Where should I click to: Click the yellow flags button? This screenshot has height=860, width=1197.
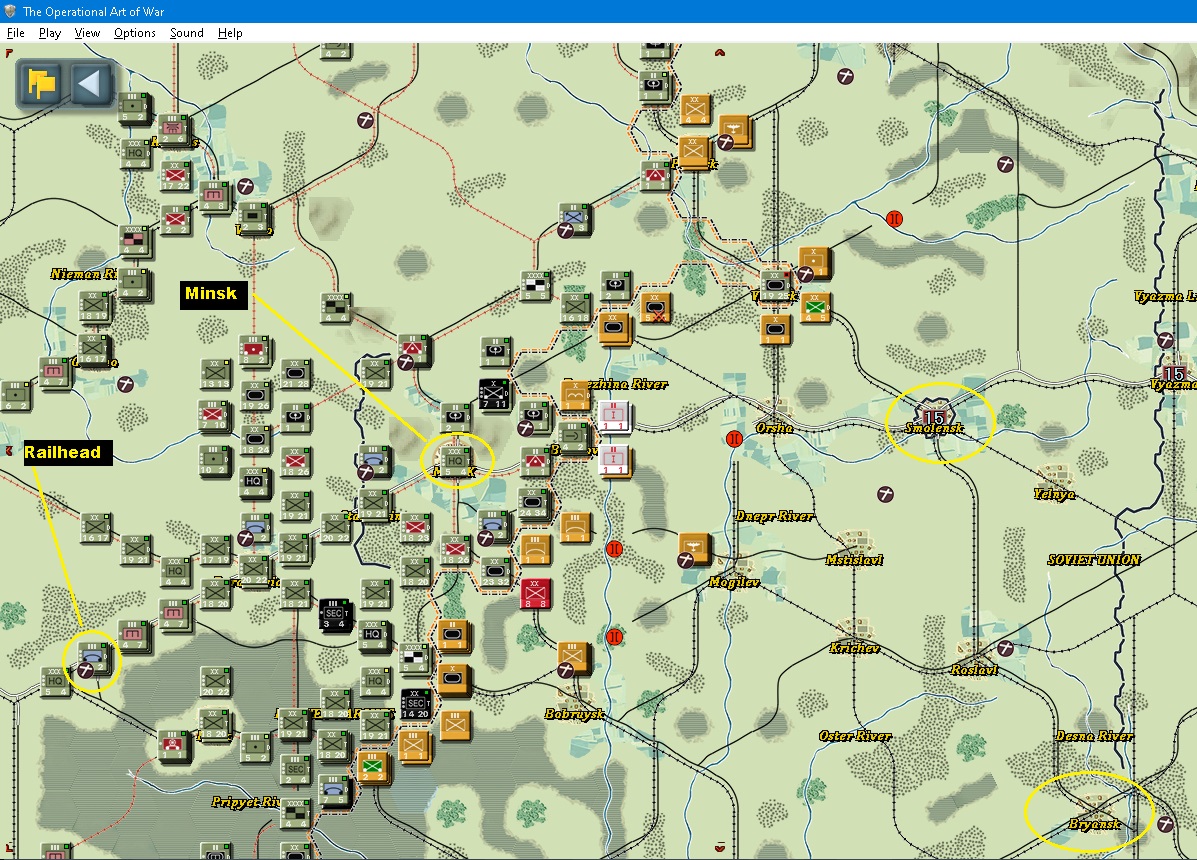(41, 82)
